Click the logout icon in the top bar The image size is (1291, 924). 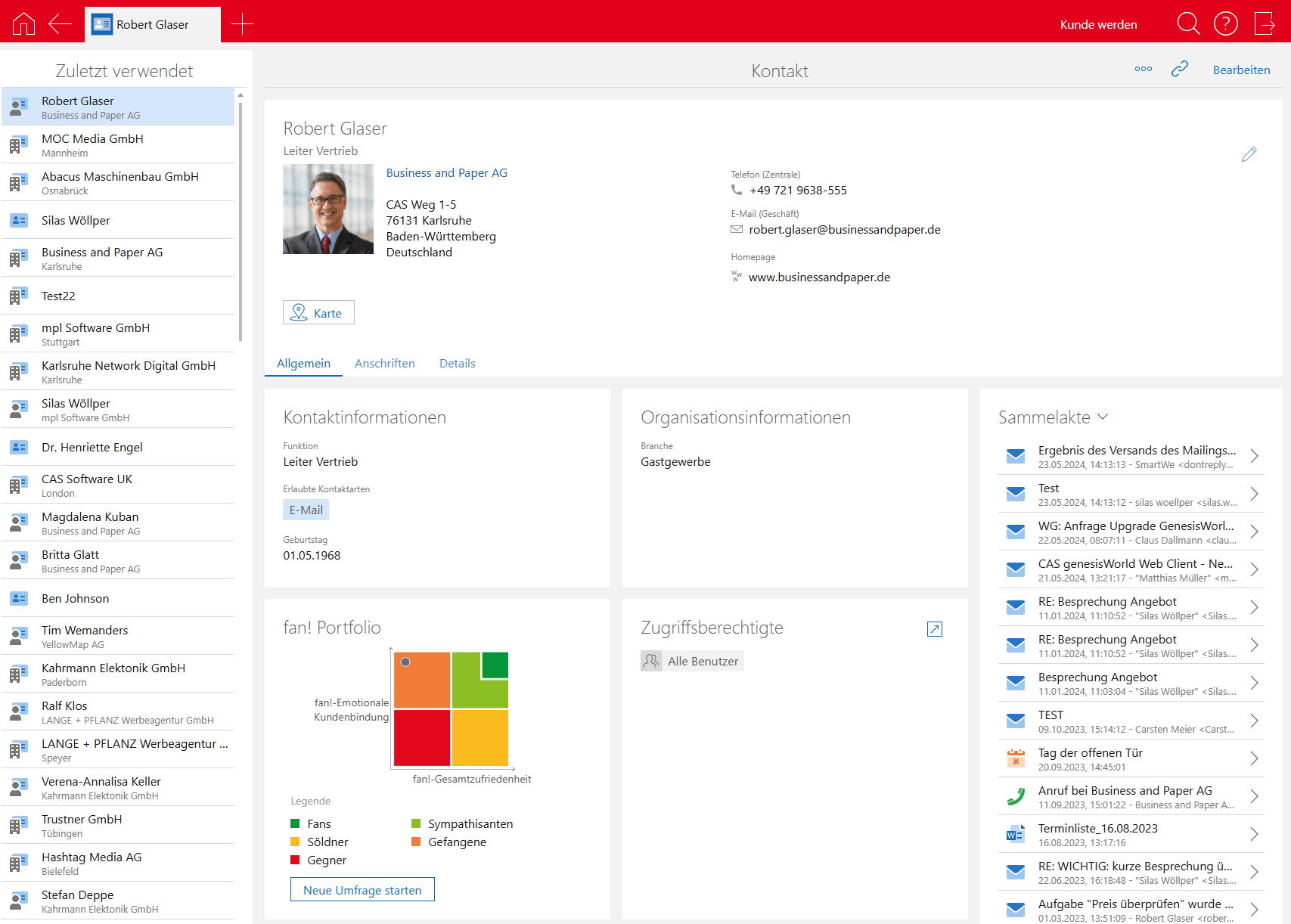point(1265,24)
